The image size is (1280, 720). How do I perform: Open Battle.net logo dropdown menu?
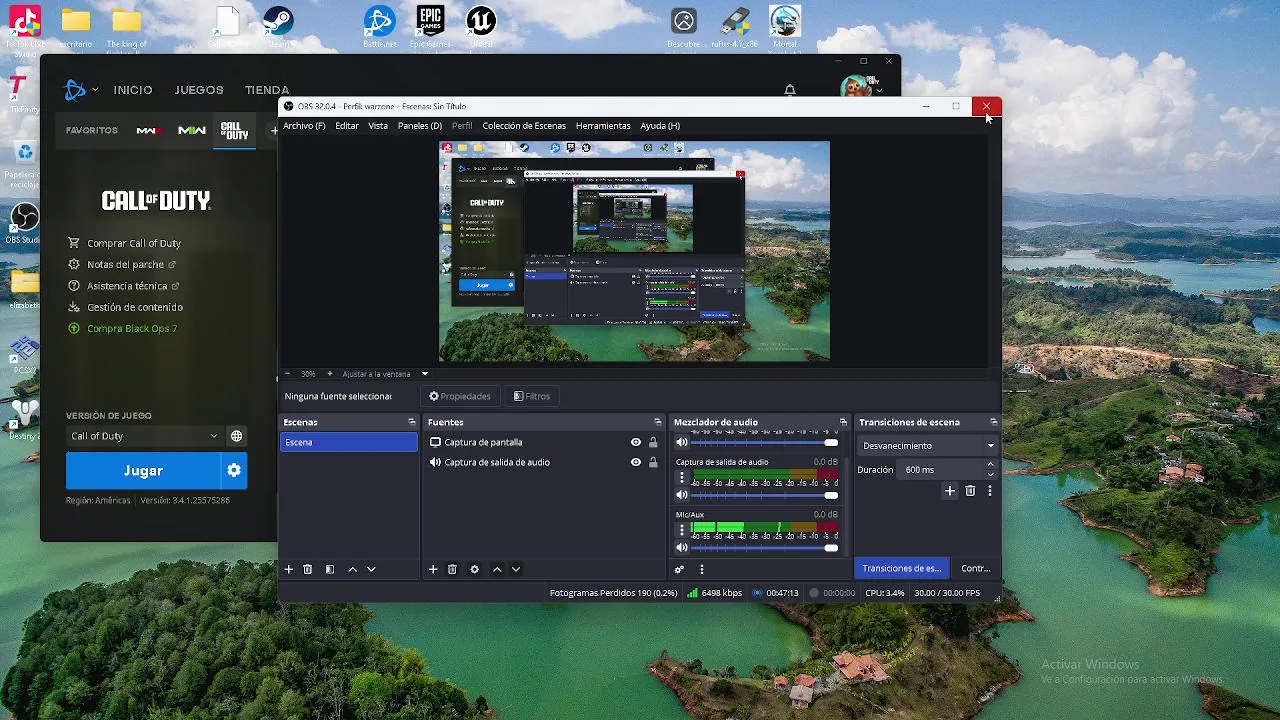point(80,90)
